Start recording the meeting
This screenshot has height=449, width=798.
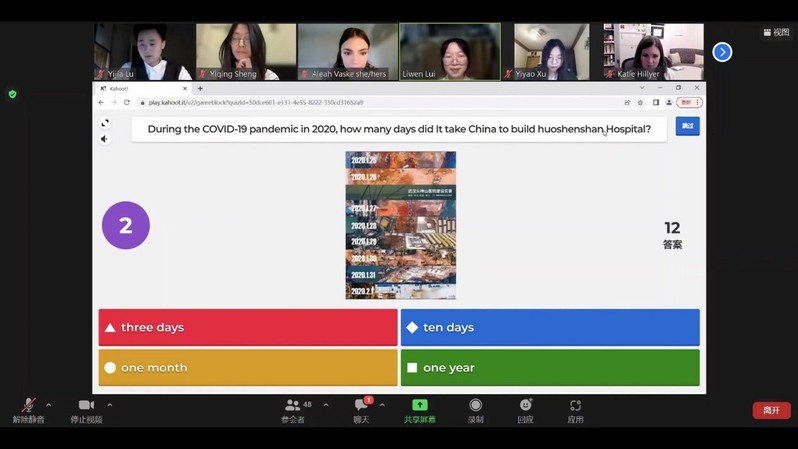pyautogui.click(x=475, y=406)
